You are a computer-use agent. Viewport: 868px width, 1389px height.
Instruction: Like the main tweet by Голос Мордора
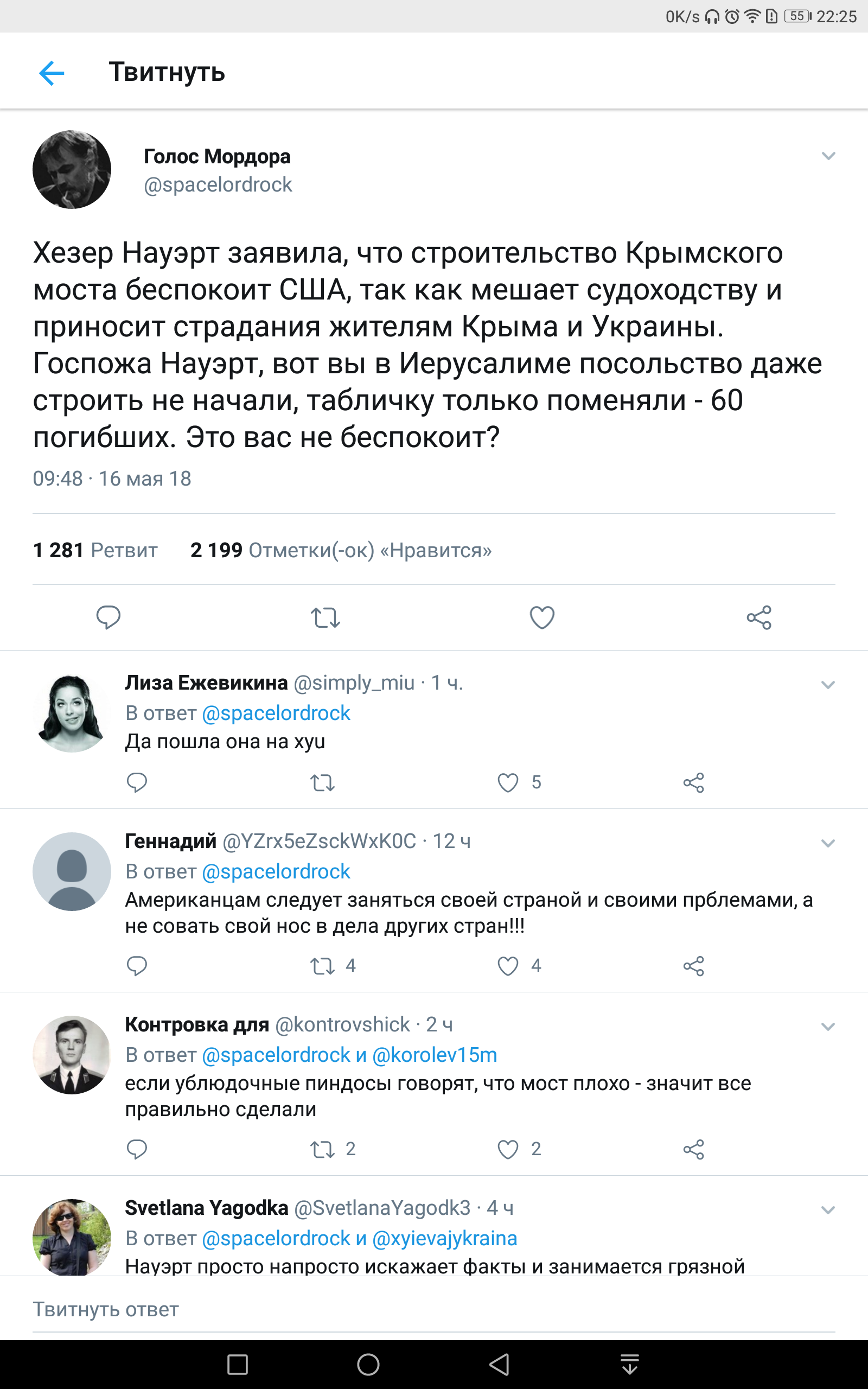[541, 617]
